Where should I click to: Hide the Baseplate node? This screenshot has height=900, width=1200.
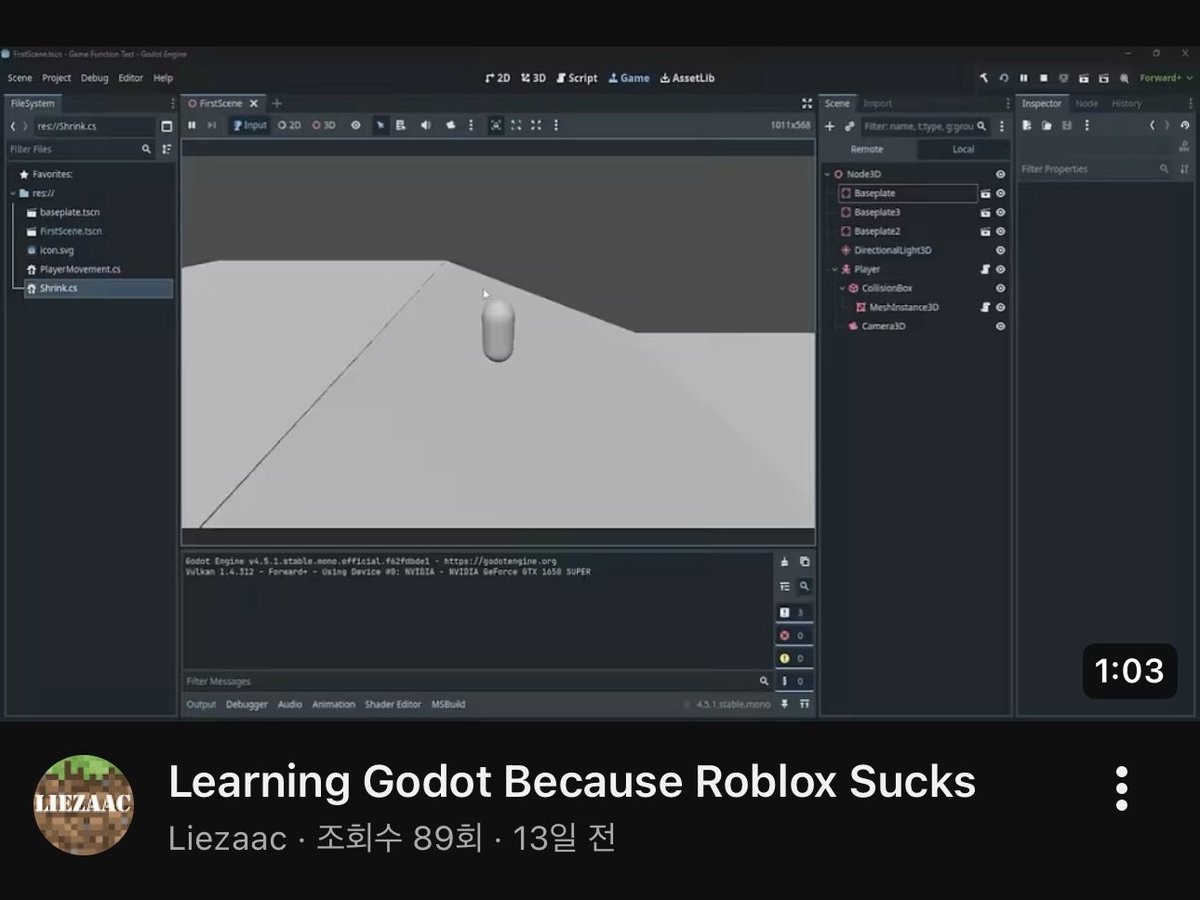click(x=1000, y=193)
